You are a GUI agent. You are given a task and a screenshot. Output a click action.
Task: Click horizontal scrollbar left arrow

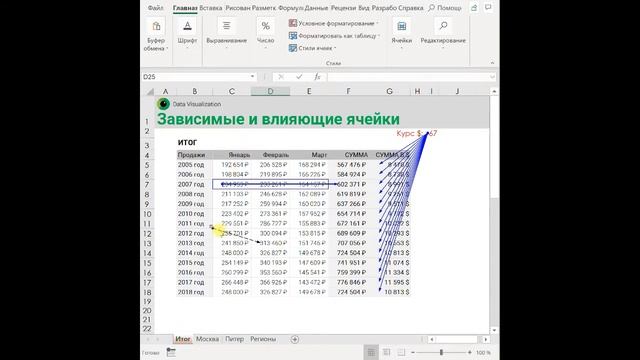tap(432, 339)
